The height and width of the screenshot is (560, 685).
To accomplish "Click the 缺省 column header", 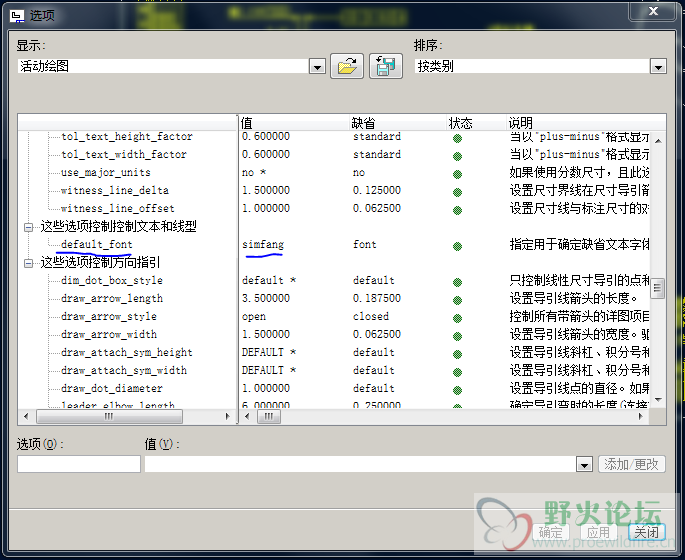I will point(398,123).
